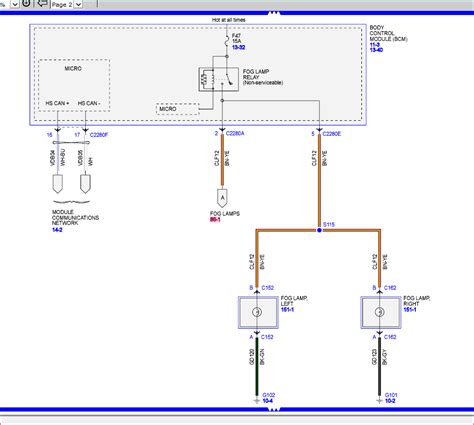Click the BK-GY wire color label
Image resolution: width=474 pixels, height=425 pixels.
pos(385,357)
